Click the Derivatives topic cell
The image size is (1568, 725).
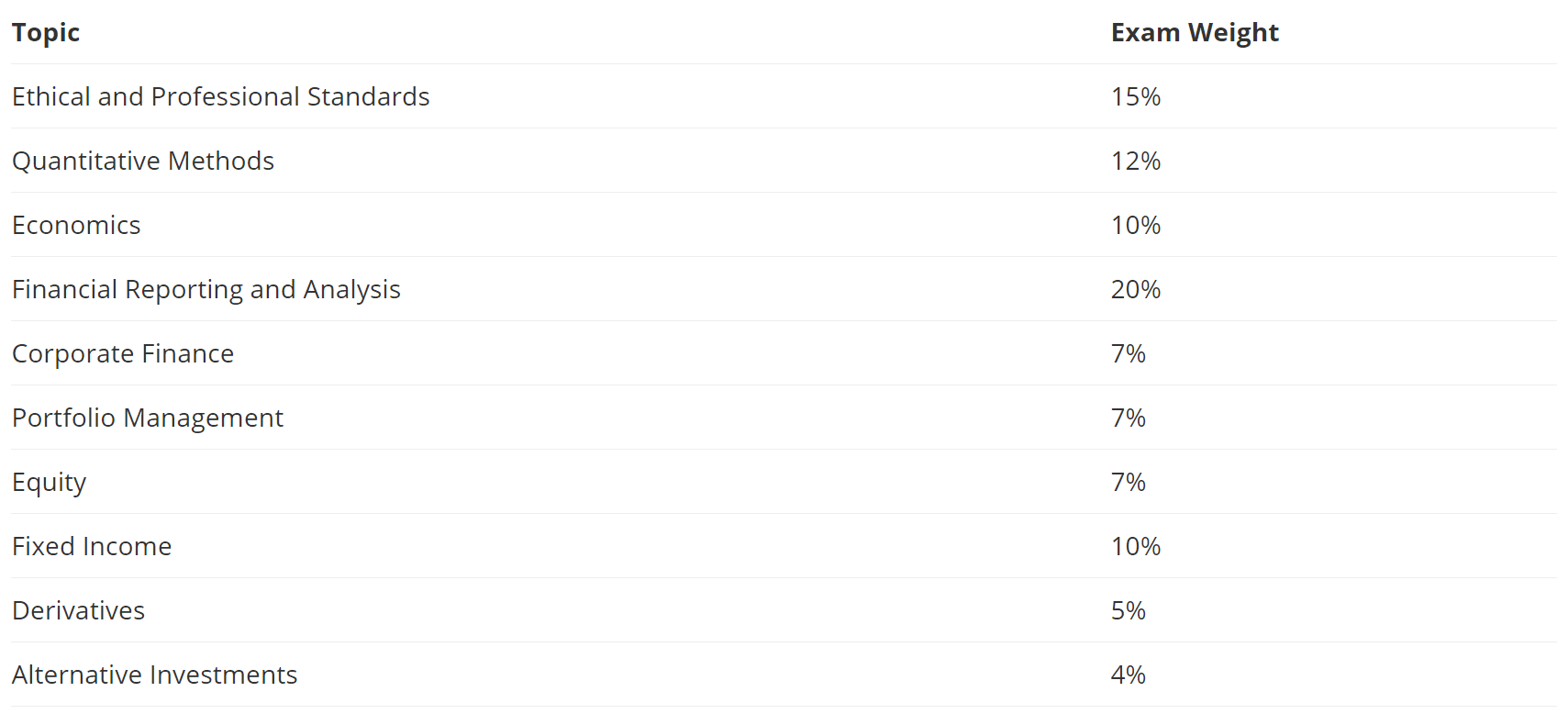(79, 611)
